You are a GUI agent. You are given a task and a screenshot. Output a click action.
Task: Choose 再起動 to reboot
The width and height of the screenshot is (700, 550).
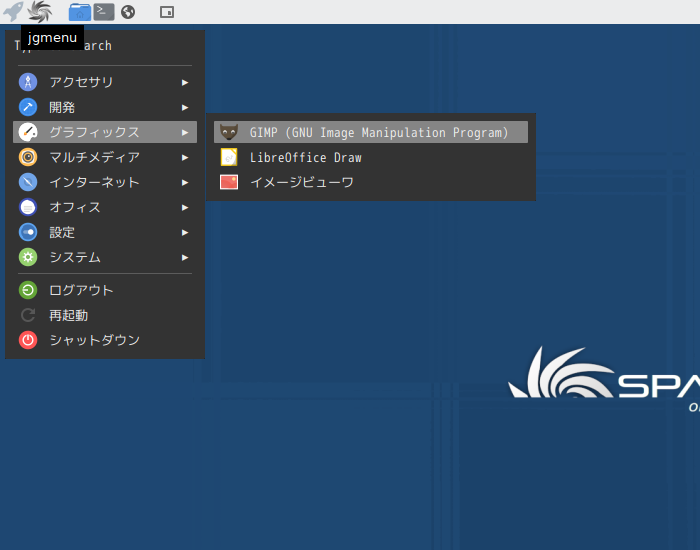click(104, 315)
